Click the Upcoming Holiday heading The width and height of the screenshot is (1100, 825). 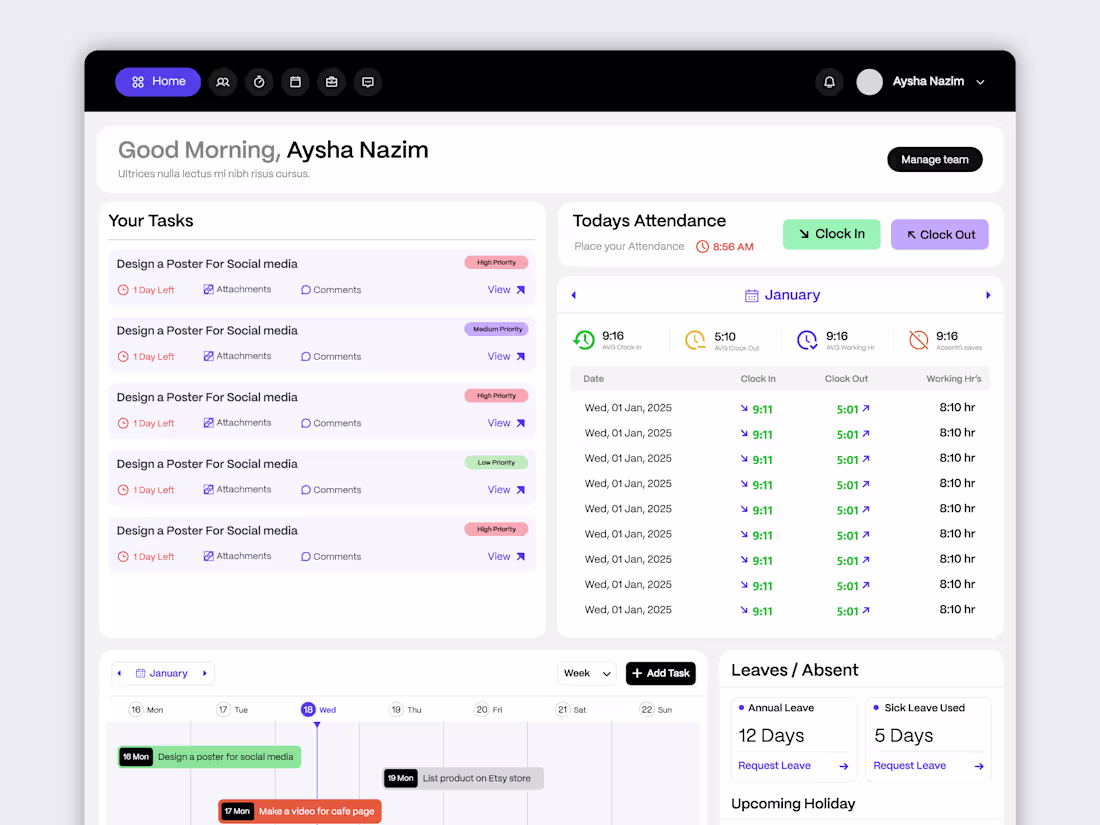click(793, 804)
